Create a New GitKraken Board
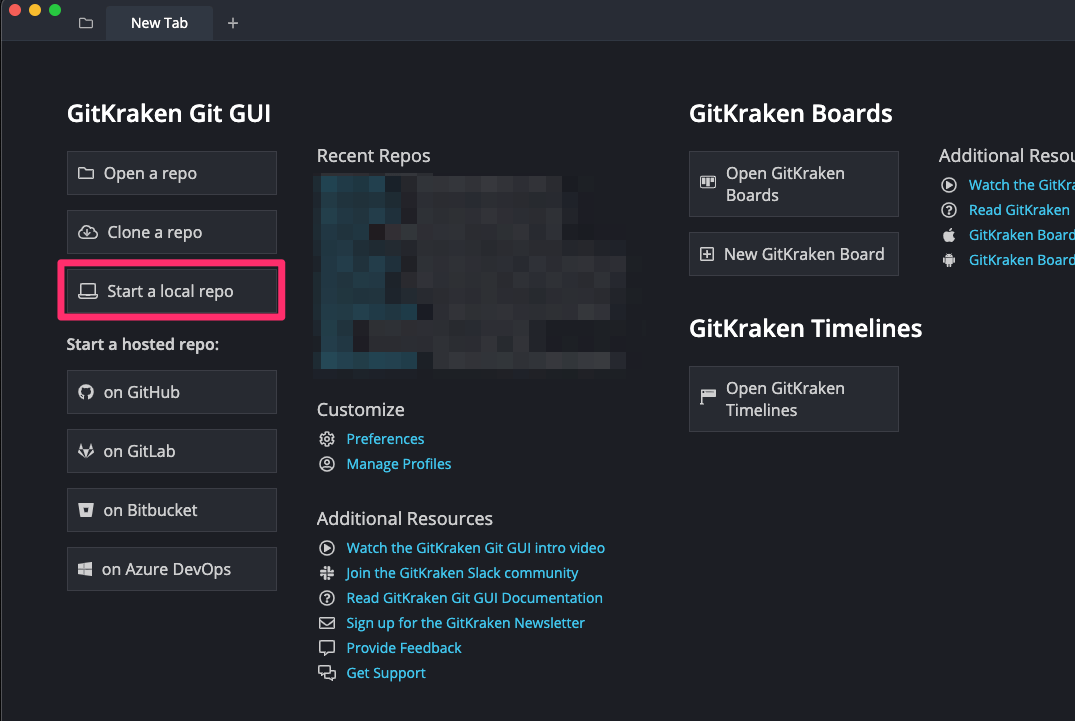The height and width of the screenshot is (721, 1075). click(793, 254)
